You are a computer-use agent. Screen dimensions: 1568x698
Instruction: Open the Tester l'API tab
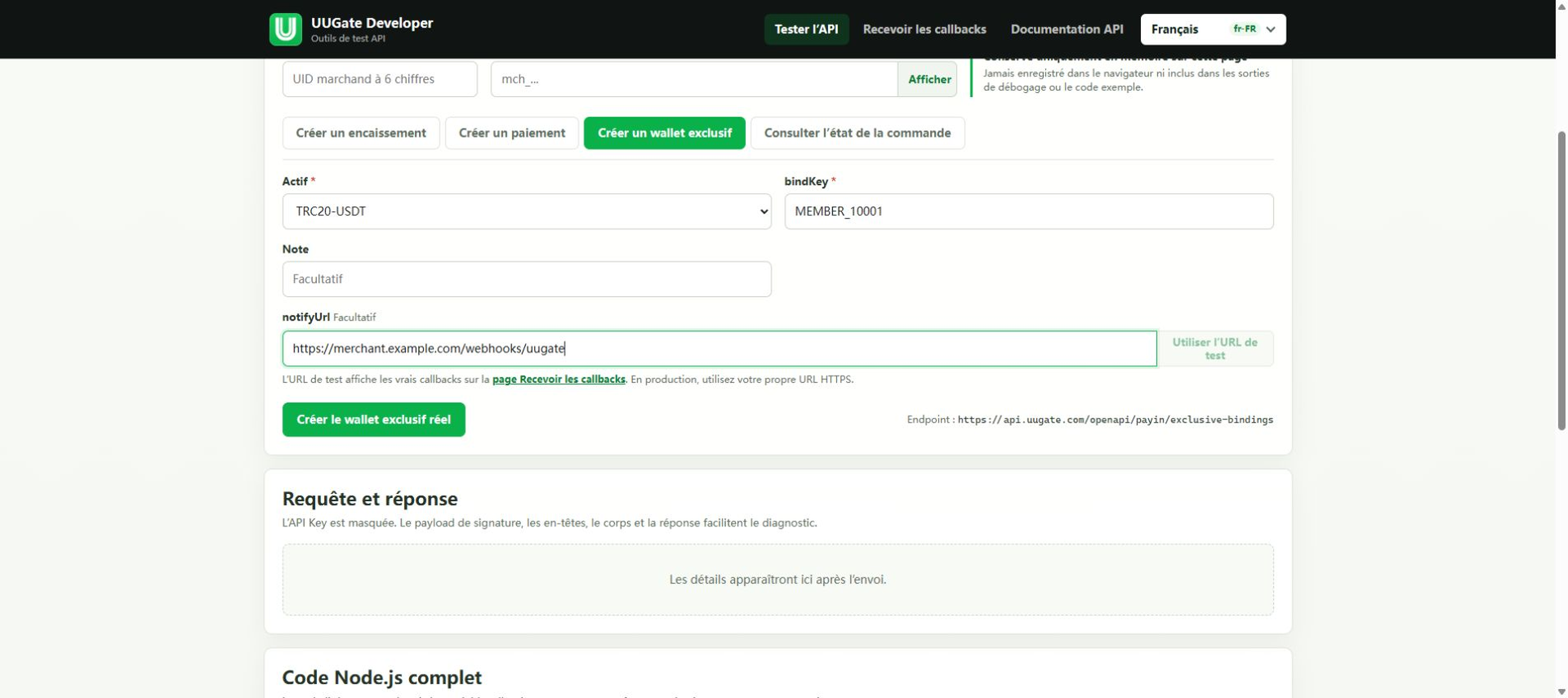[x=806, y=29]
